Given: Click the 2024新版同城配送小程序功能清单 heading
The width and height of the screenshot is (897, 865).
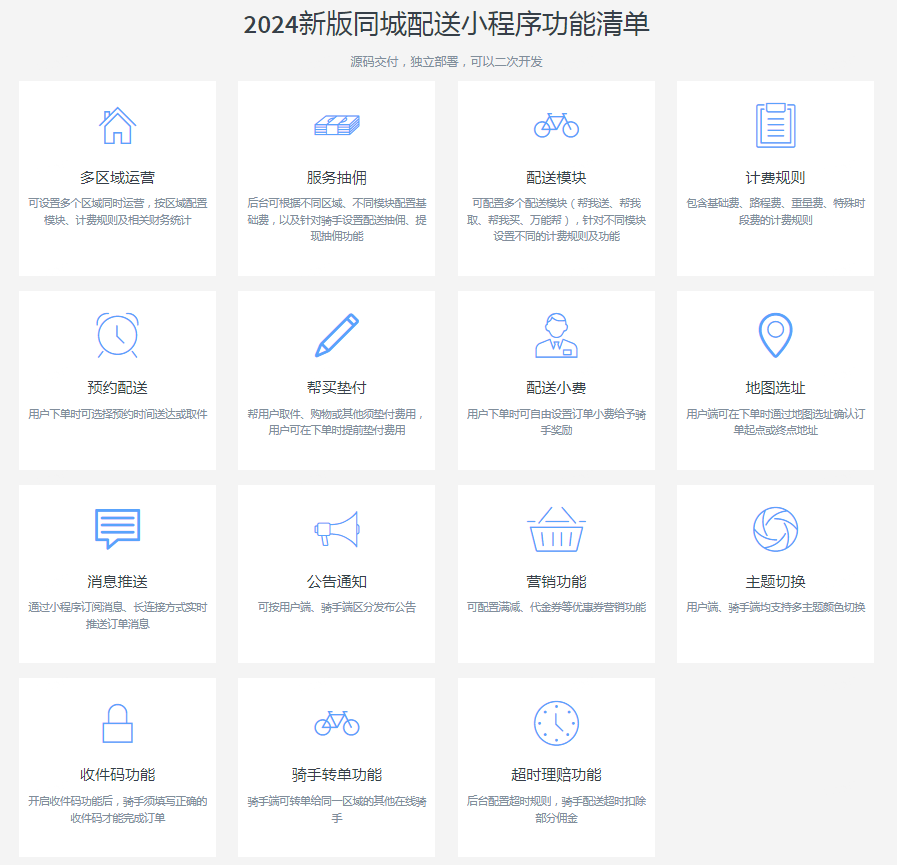Looking at the screenshot, I should click(x=447, y=24).
